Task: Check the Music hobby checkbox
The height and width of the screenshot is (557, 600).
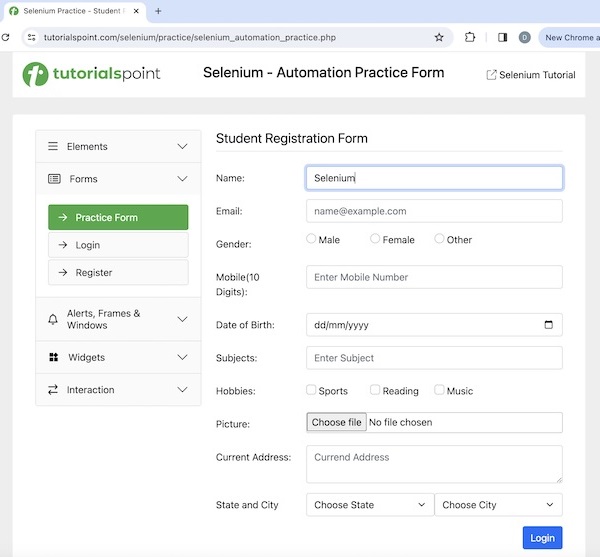Action: (x=439, y=390)
